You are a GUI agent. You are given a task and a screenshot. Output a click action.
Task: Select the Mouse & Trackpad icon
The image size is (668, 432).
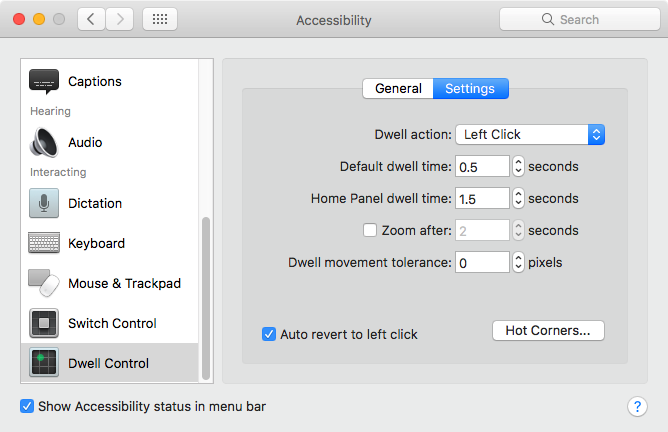coord(44,283)
